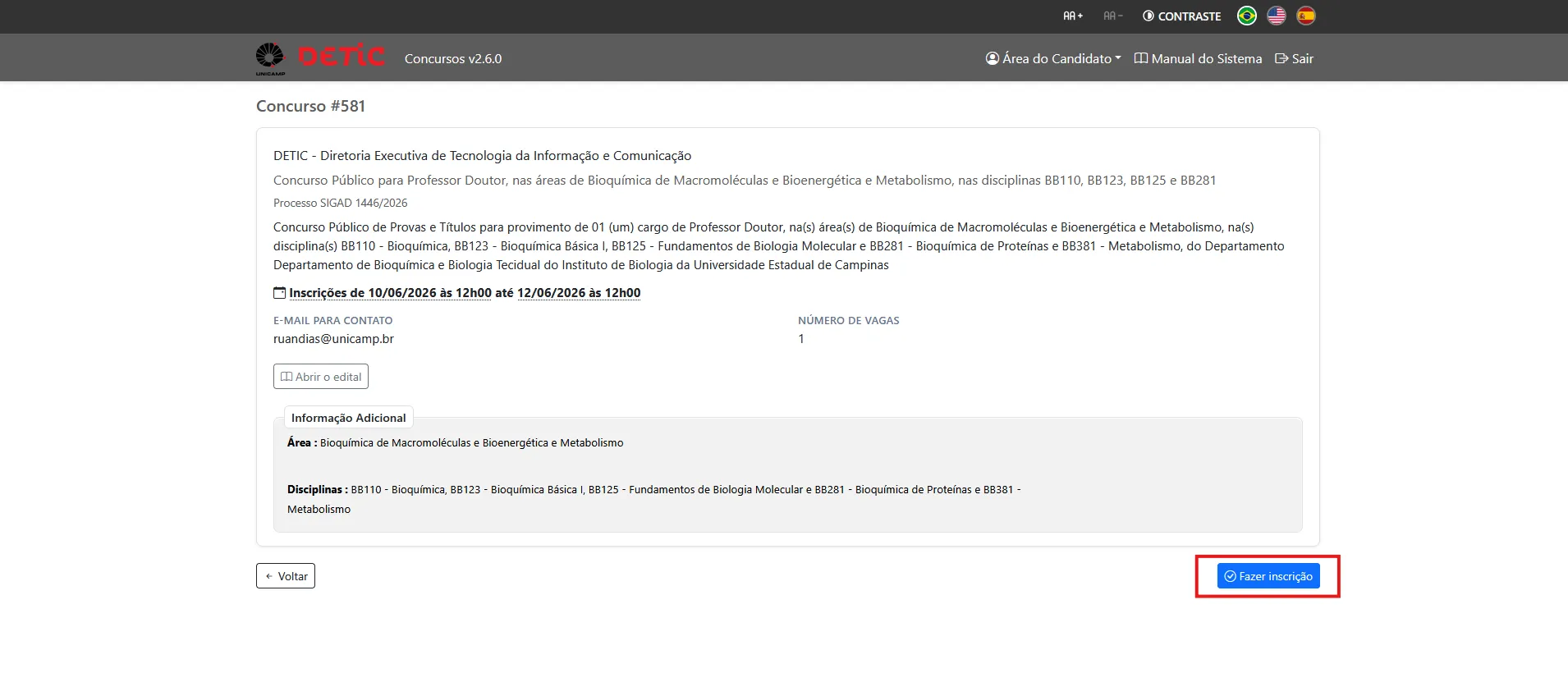The image size is (1568, 673).
Task: Choose the Spanish flag language
Action: pyautogui.click(x=1305, y=16)
